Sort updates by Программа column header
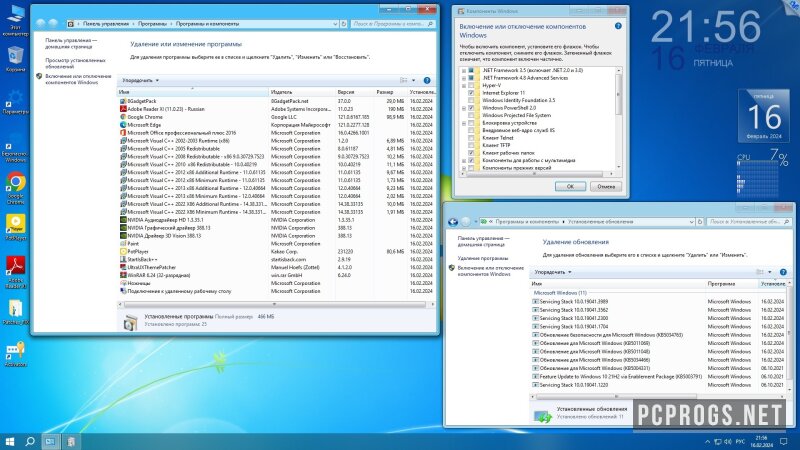 [x=732, y=284]
